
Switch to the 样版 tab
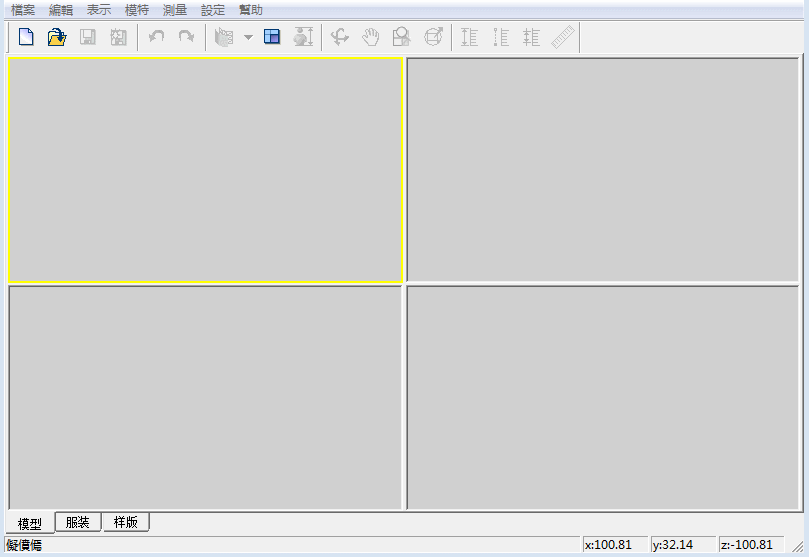tap(126, 522)
